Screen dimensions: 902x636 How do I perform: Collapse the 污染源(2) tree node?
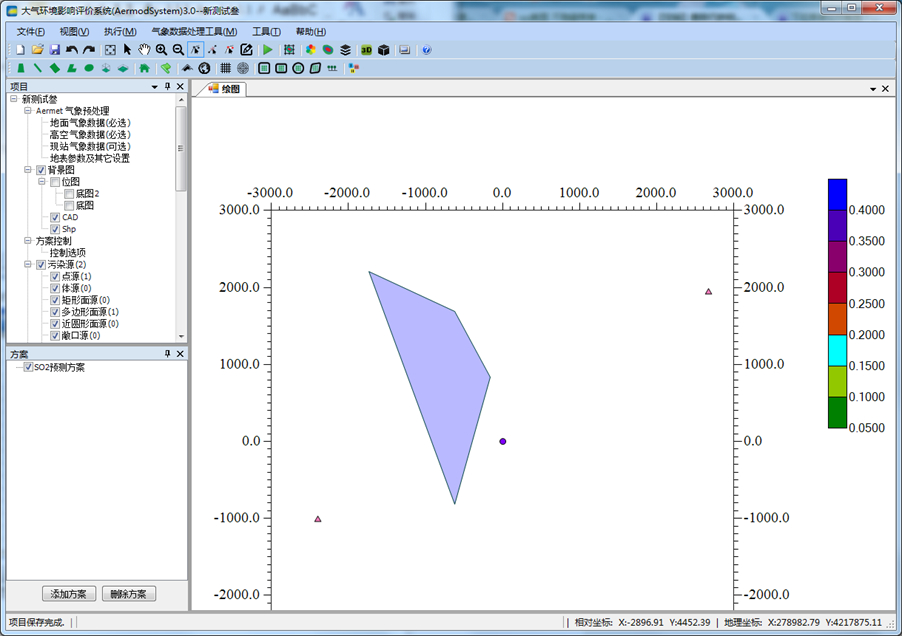pos(28,264)
